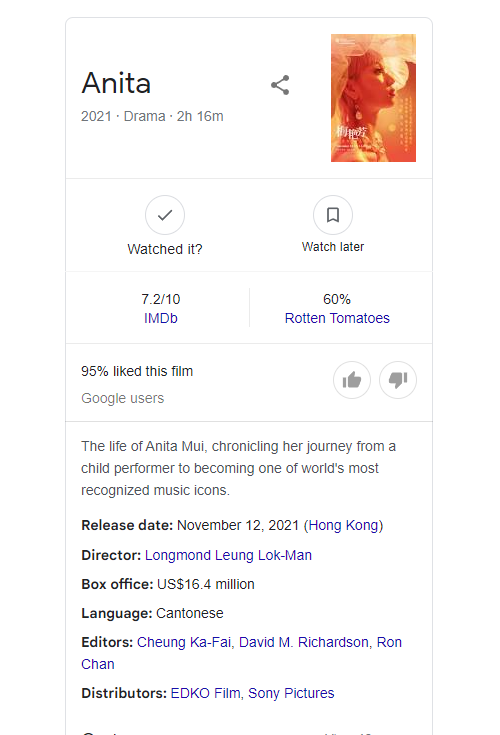Viewport: 500px width, 735px height.
Task: Click the thumbs down dislike icon
Action: [398, 380]
